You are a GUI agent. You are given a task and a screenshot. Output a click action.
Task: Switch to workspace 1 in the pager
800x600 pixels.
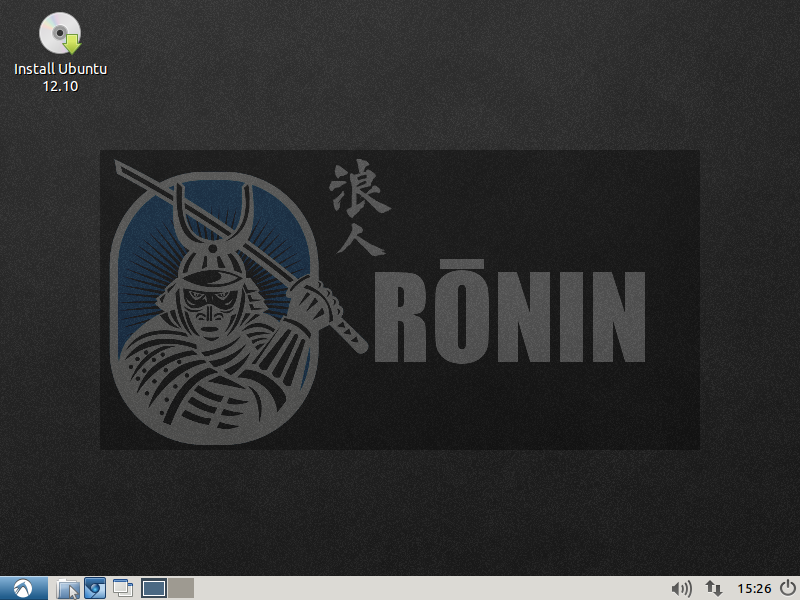[x=152, y=588]
